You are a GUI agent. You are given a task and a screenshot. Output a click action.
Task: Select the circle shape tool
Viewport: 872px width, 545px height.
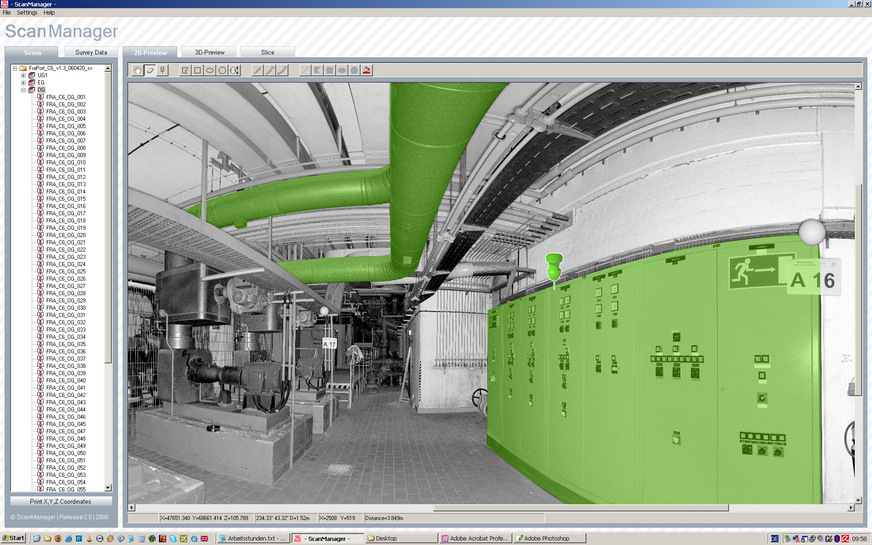pos(222,70)
